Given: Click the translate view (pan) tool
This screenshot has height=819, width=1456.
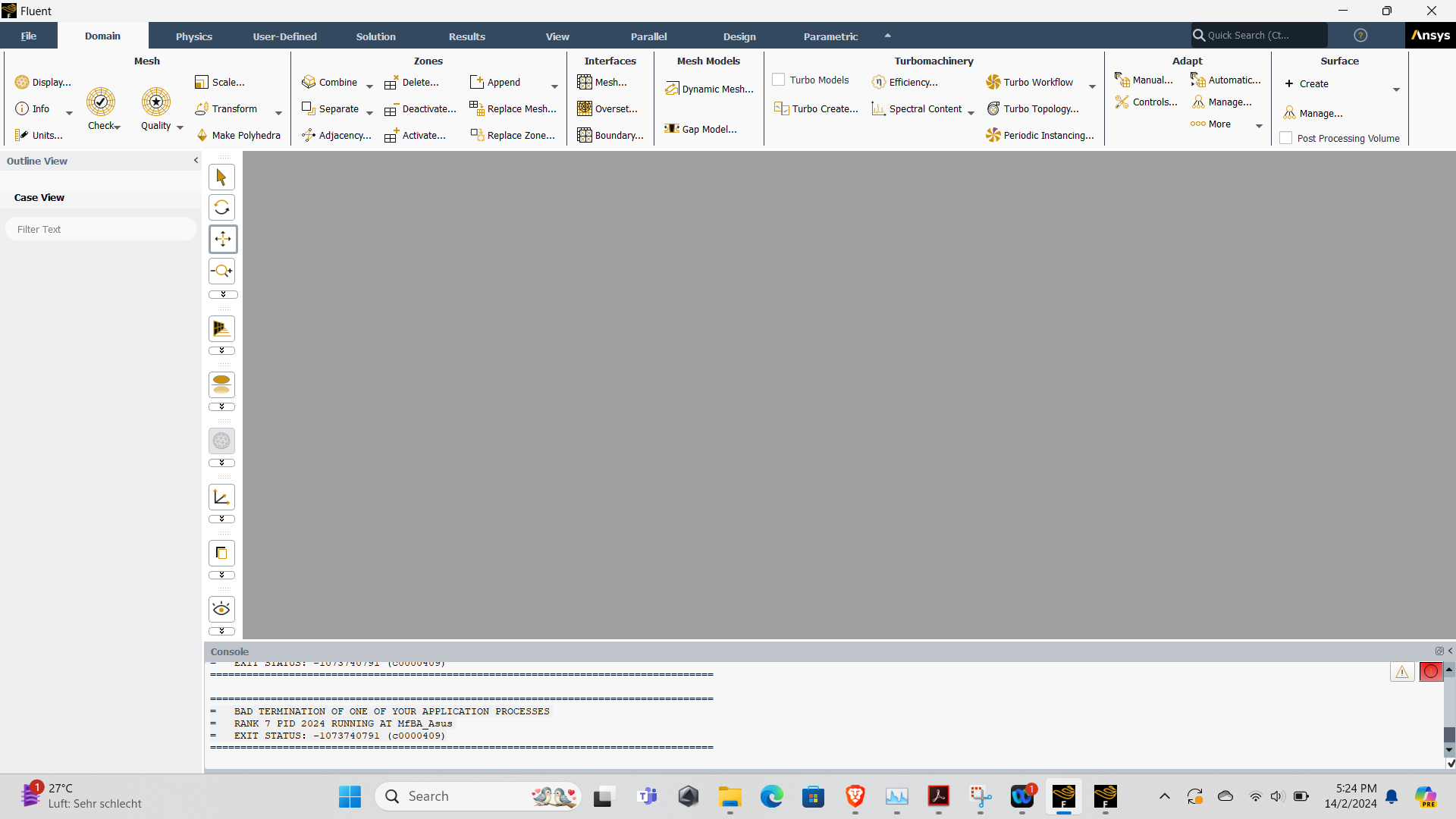Looking at the screenshot, I should pos(222,239).
